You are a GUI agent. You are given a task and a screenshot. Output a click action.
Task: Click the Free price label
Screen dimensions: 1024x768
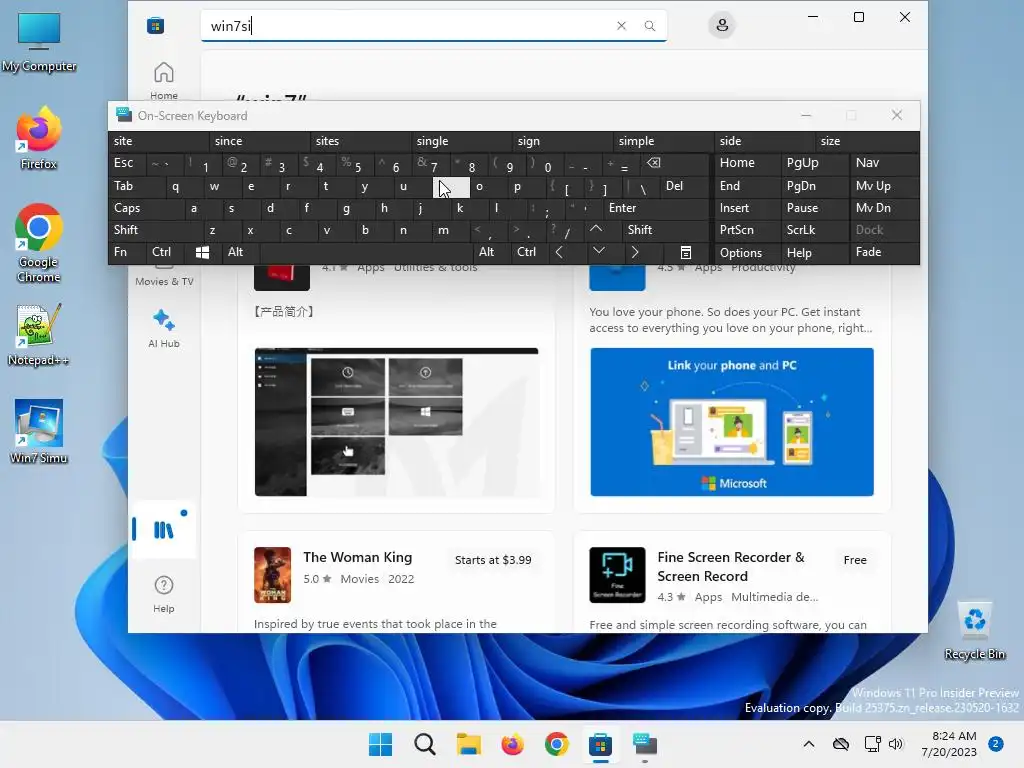click(855, 560)
